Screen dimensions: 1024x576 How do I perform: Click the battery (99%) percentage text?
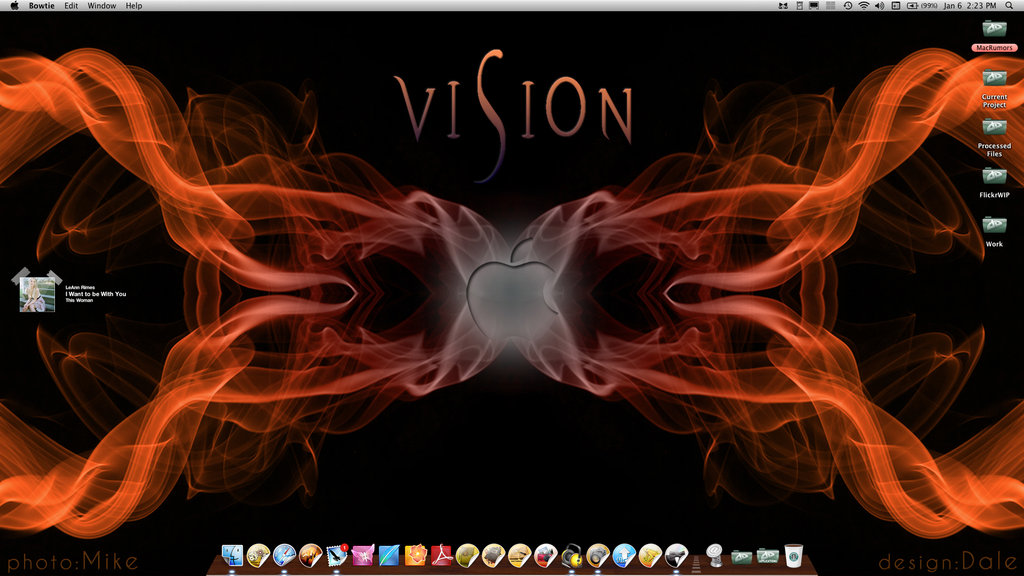(929, 5)
